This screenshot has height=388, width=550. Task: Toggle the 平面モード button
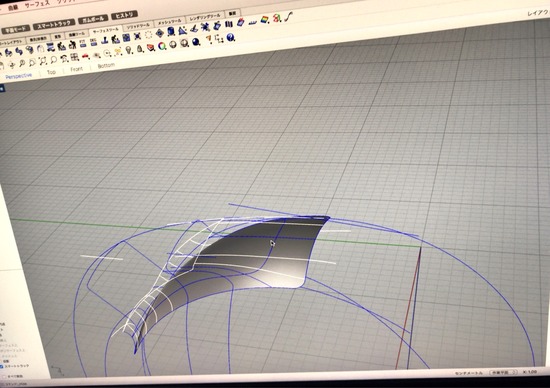tap(15, 30)
